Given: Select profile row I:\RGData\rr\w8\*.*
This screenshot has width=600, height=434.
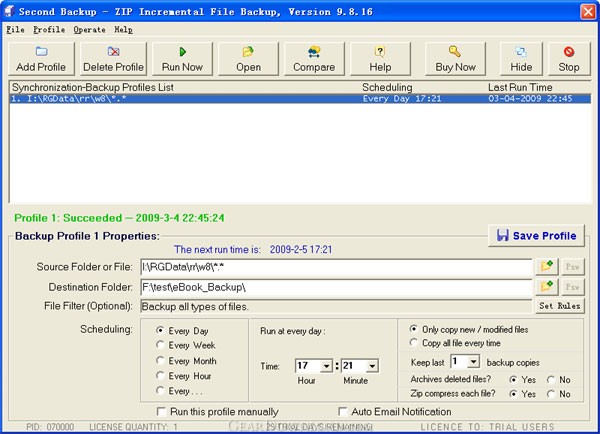Looking at the screenshot, I should tap(300, 99).
